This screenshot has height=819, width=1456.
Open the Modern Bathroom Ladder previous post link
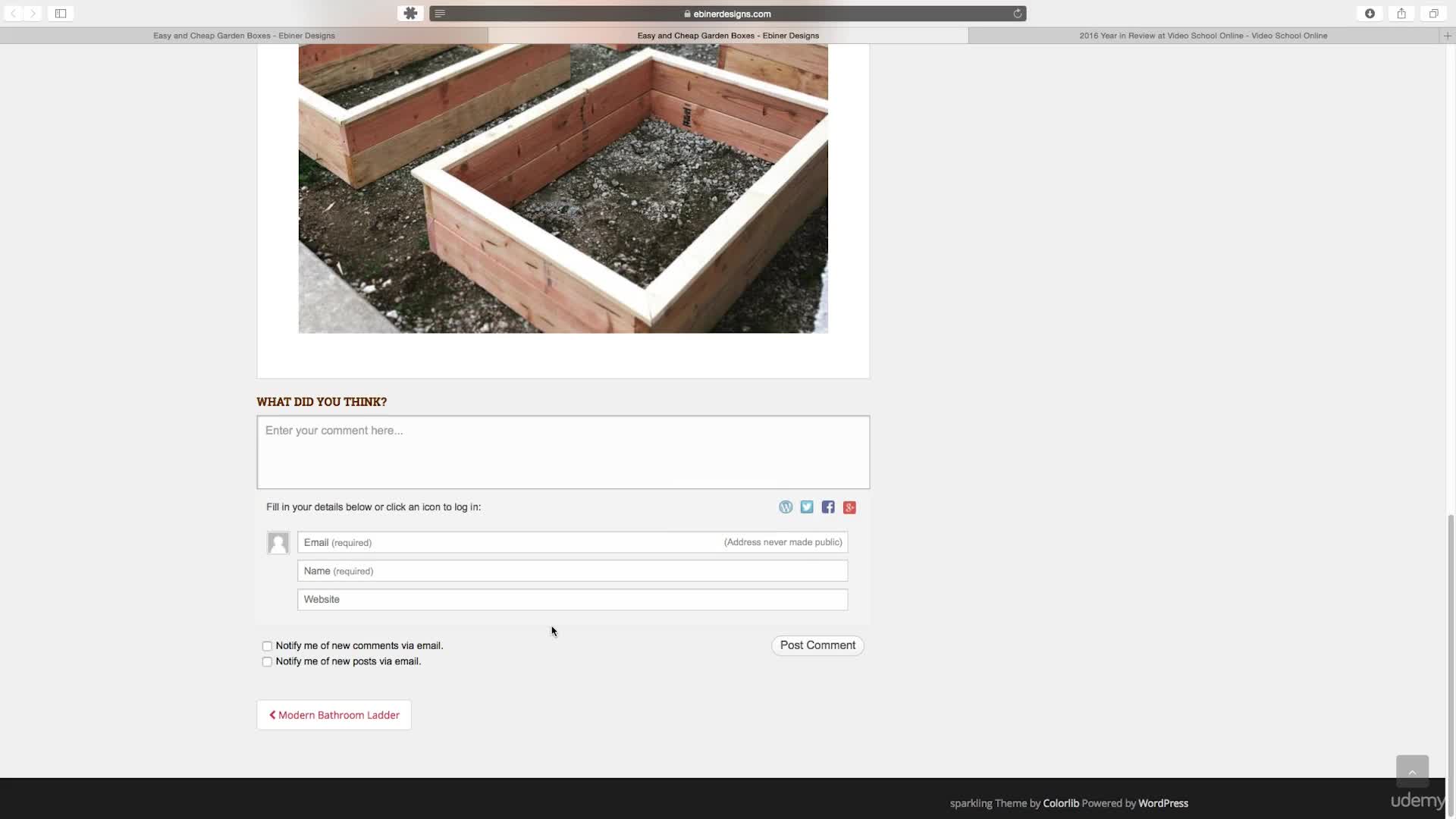click(x=334, y=715)
